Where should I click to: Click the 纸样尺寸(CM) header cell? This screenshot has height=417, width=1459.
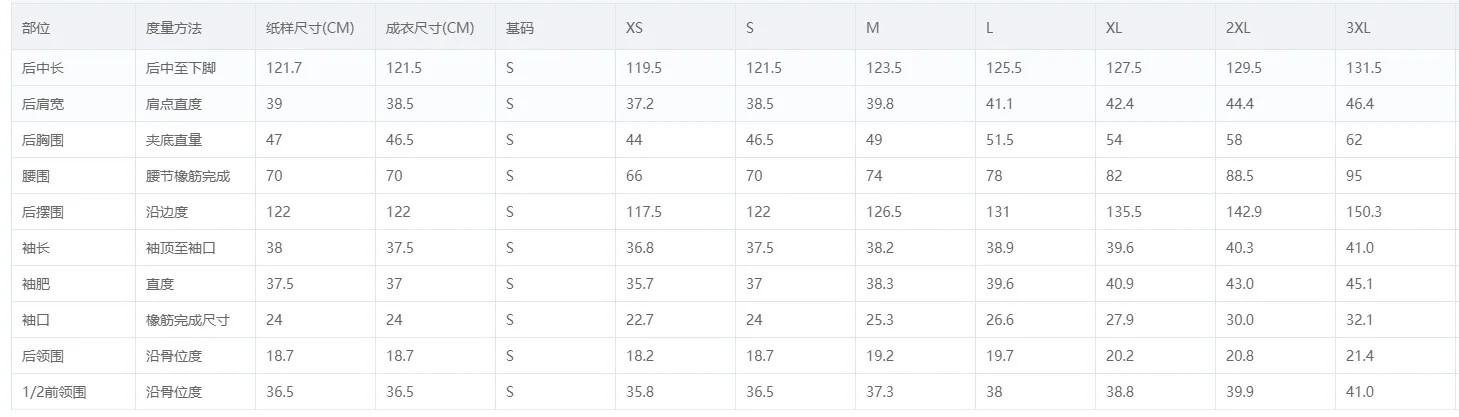[x=310, y=28]
